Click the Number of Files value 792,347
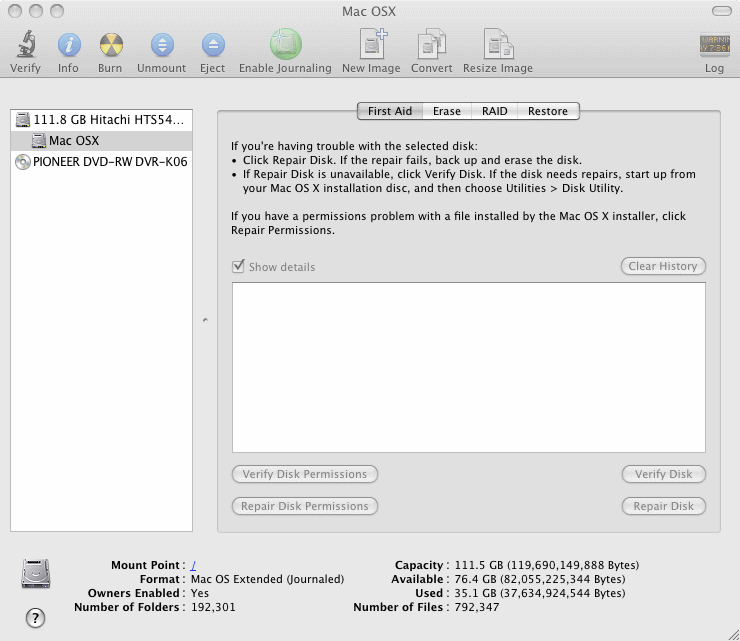The image size is (740, 641). click(x=477, y=607)
